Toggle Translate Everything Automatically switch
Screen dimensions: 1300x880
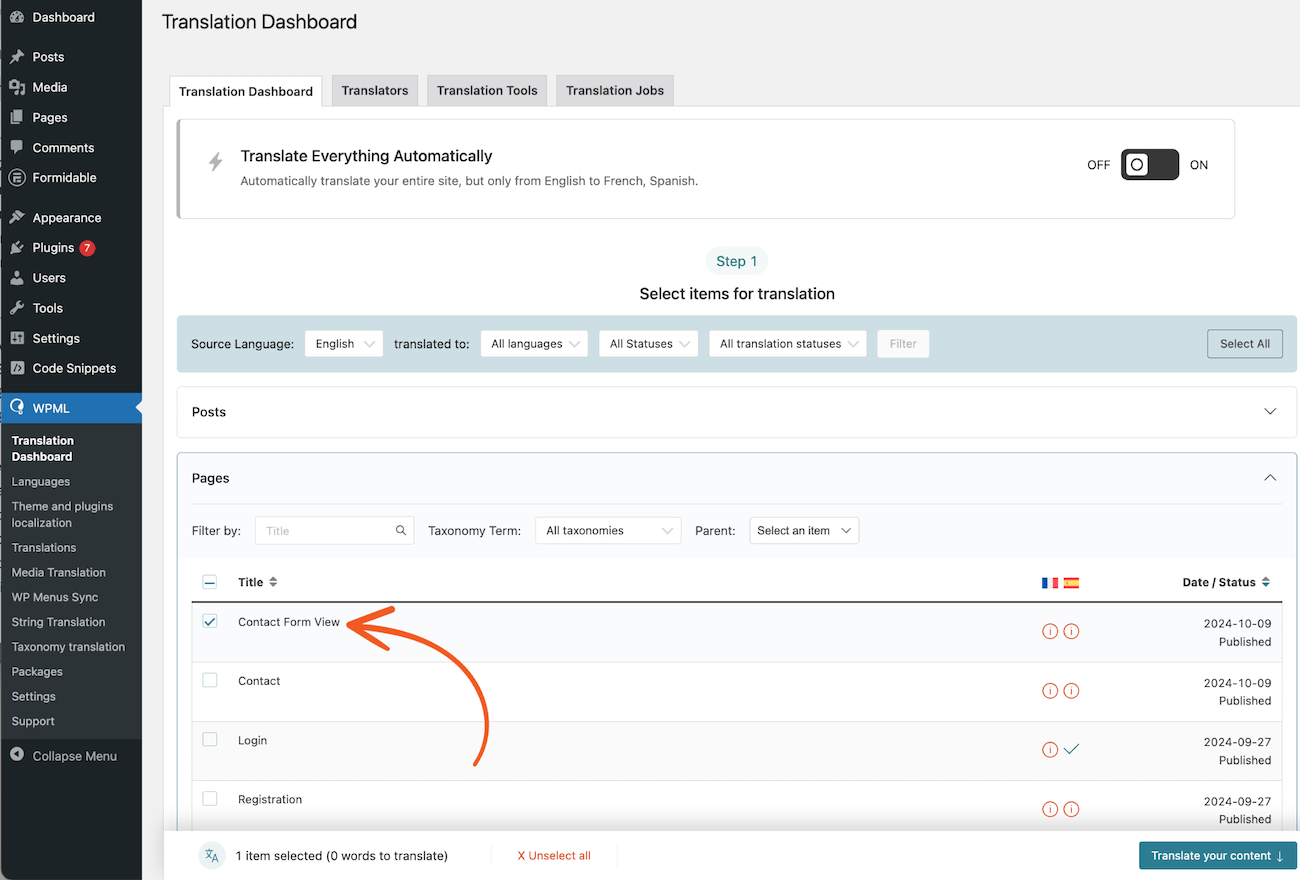[x=1149, y=165]
